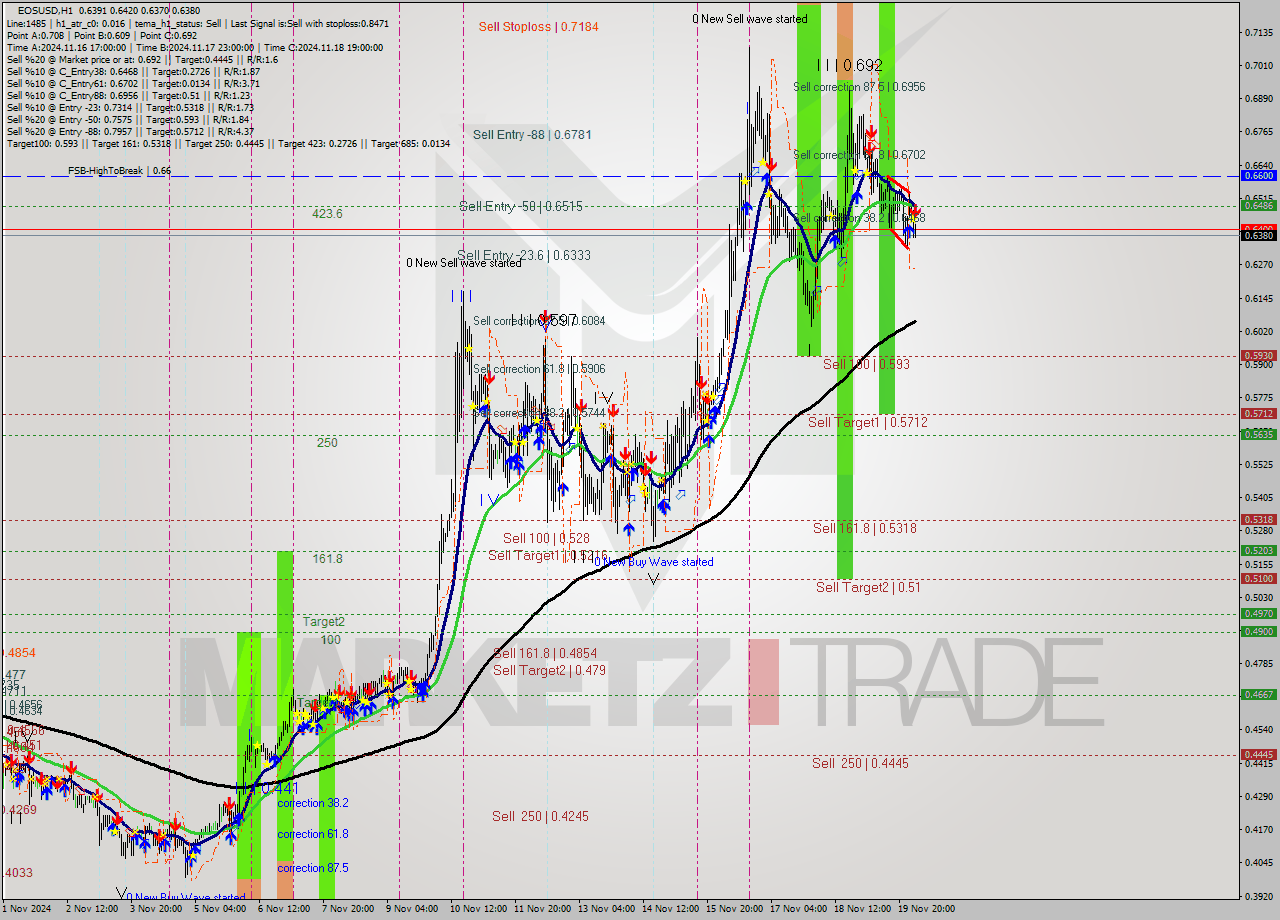Screen dimensions: 1280x920
Task: Click the 'Sell Target2 | 0.51' label
Action: [x=868, y=587]
